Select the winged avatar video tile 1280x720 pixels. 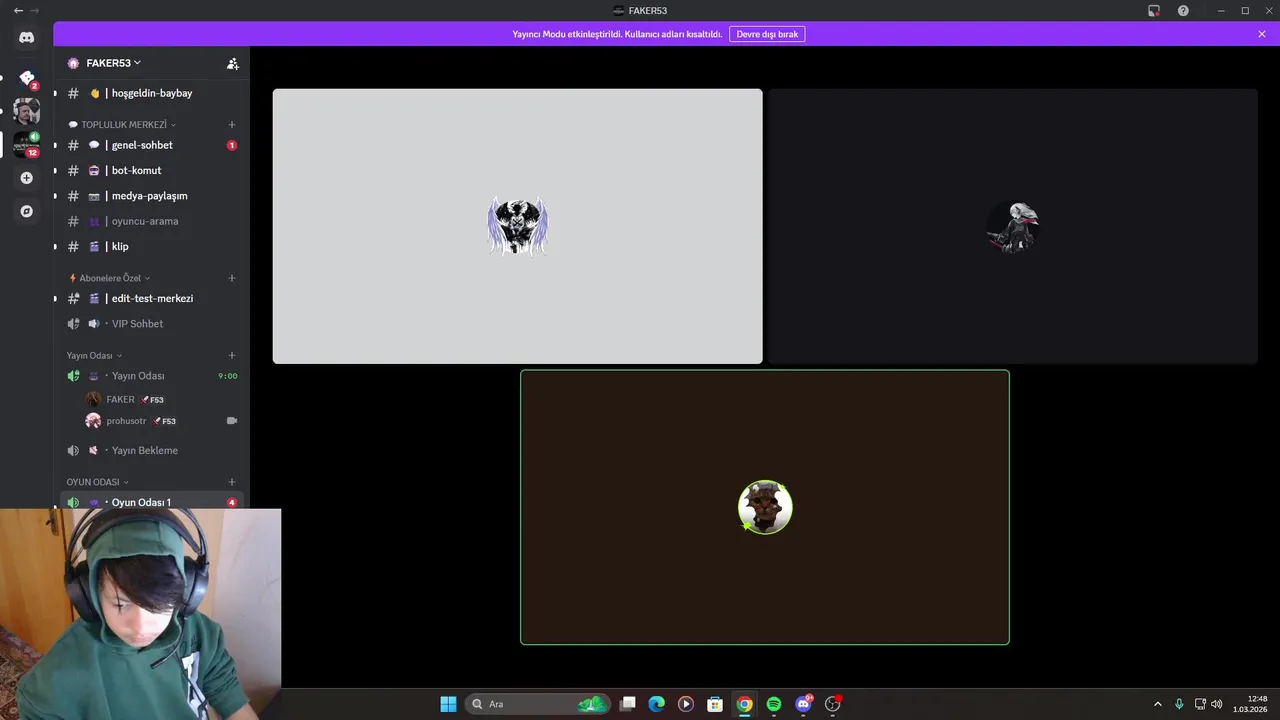[517, 226]
